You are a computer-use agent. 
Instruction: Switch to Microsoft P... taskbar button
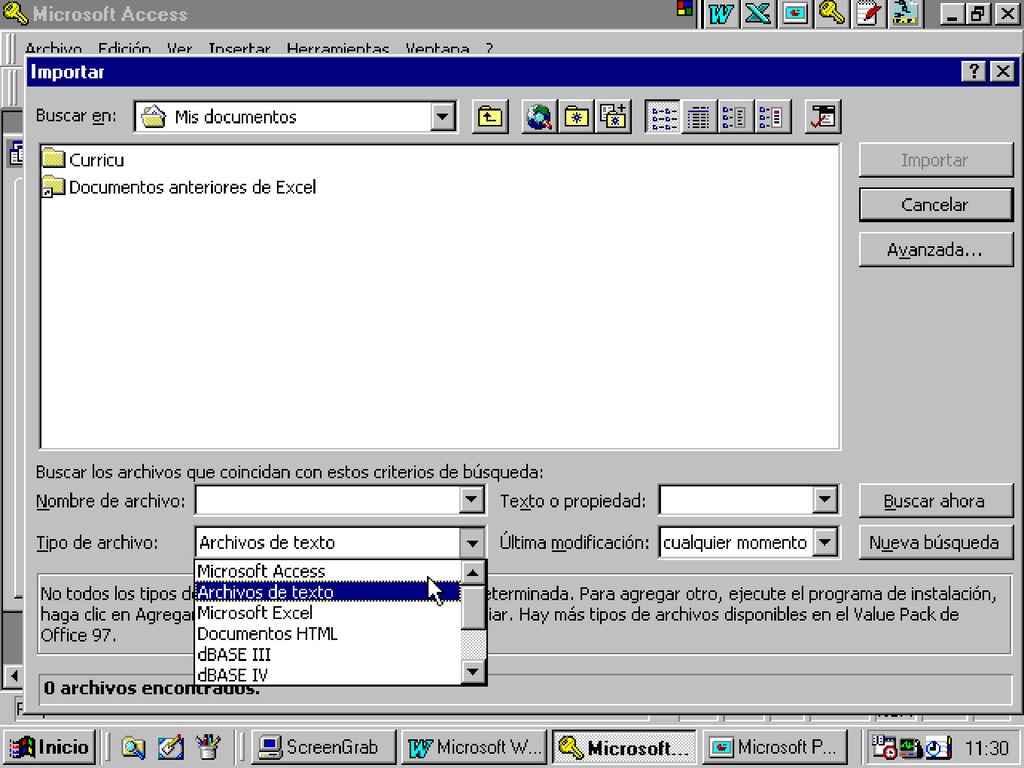point(775,748)
